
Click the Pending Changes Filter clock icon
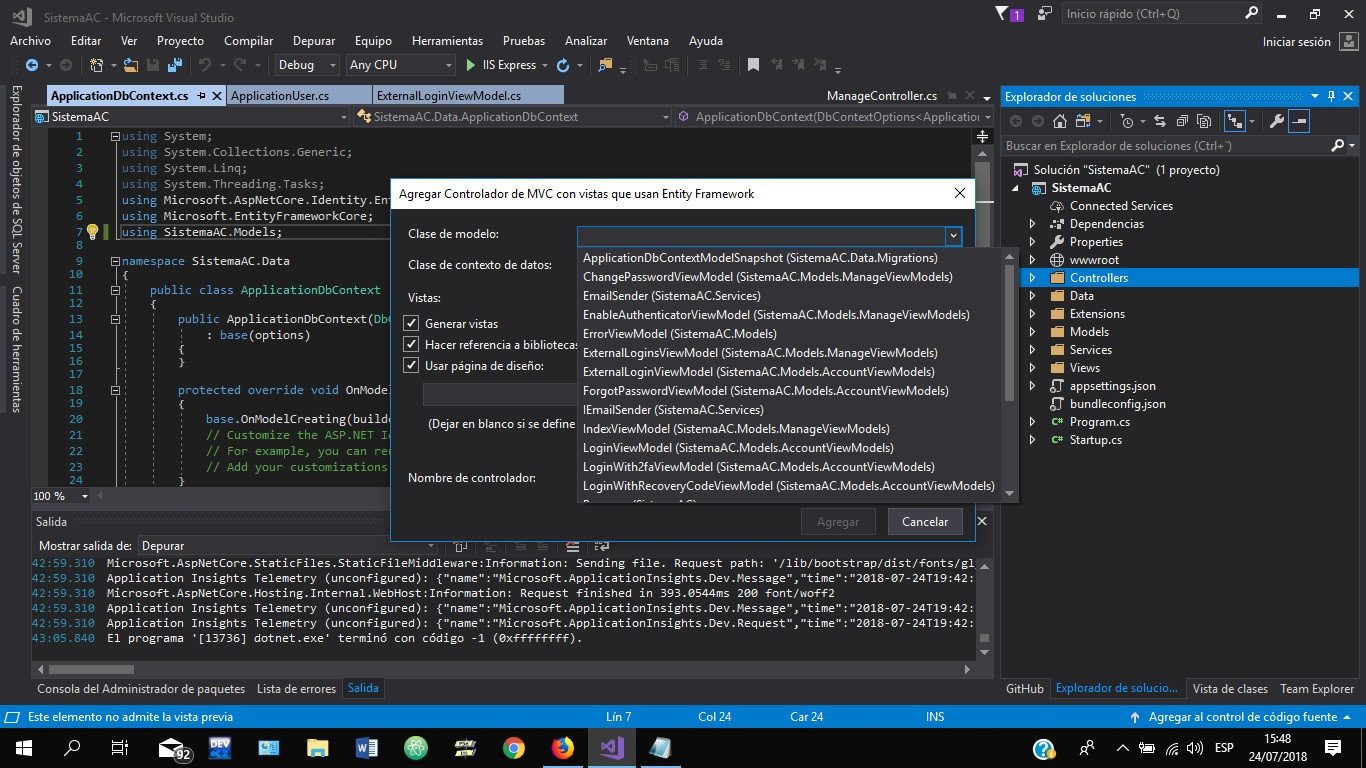coord(1127,121)
